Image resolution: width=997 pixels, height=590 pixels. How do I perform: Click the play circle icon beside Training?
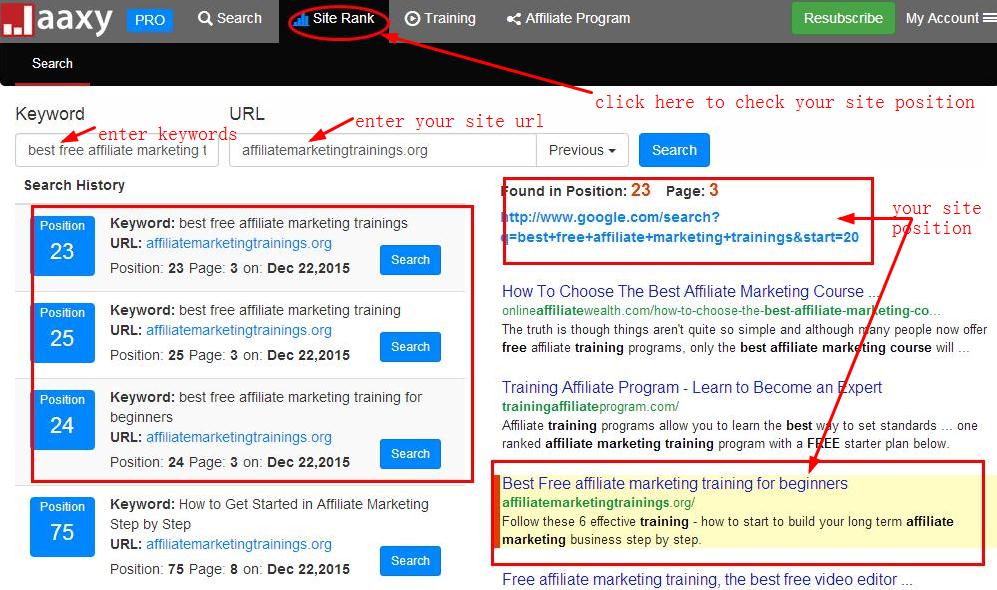pyautogui.click(x=412, y=19)
